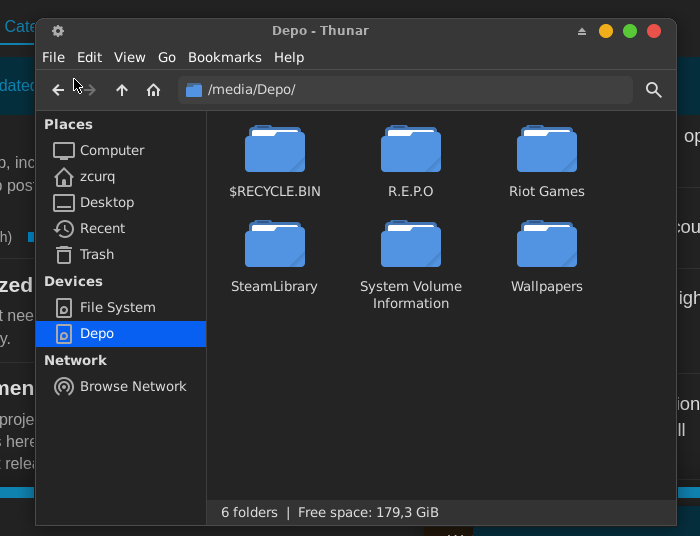Viewport: 700px width, 536px height.
Task: Click the System Volume Information name label
Action: [411, 295]
